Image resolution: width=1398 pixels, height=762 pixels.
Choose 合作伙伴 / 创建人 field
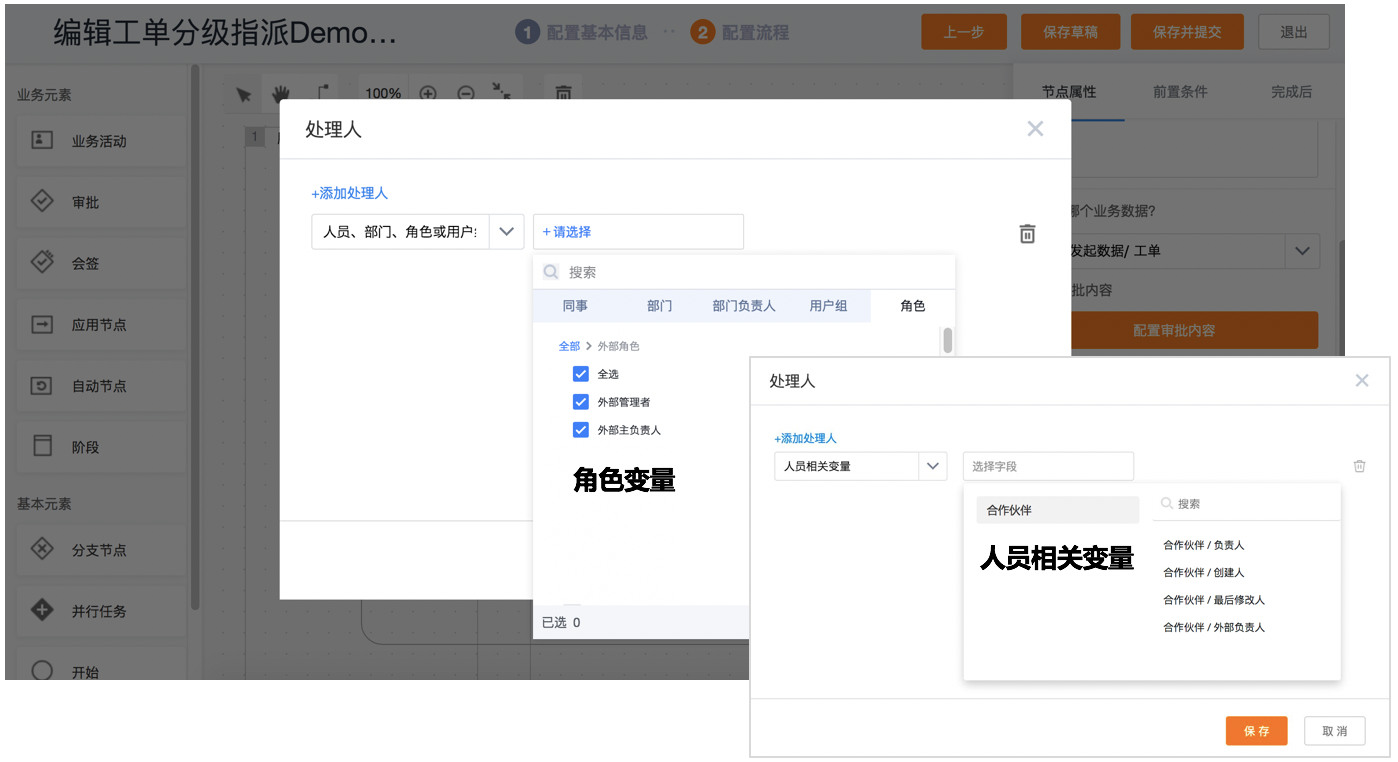pyautogui.click(x=1204, y=572)
